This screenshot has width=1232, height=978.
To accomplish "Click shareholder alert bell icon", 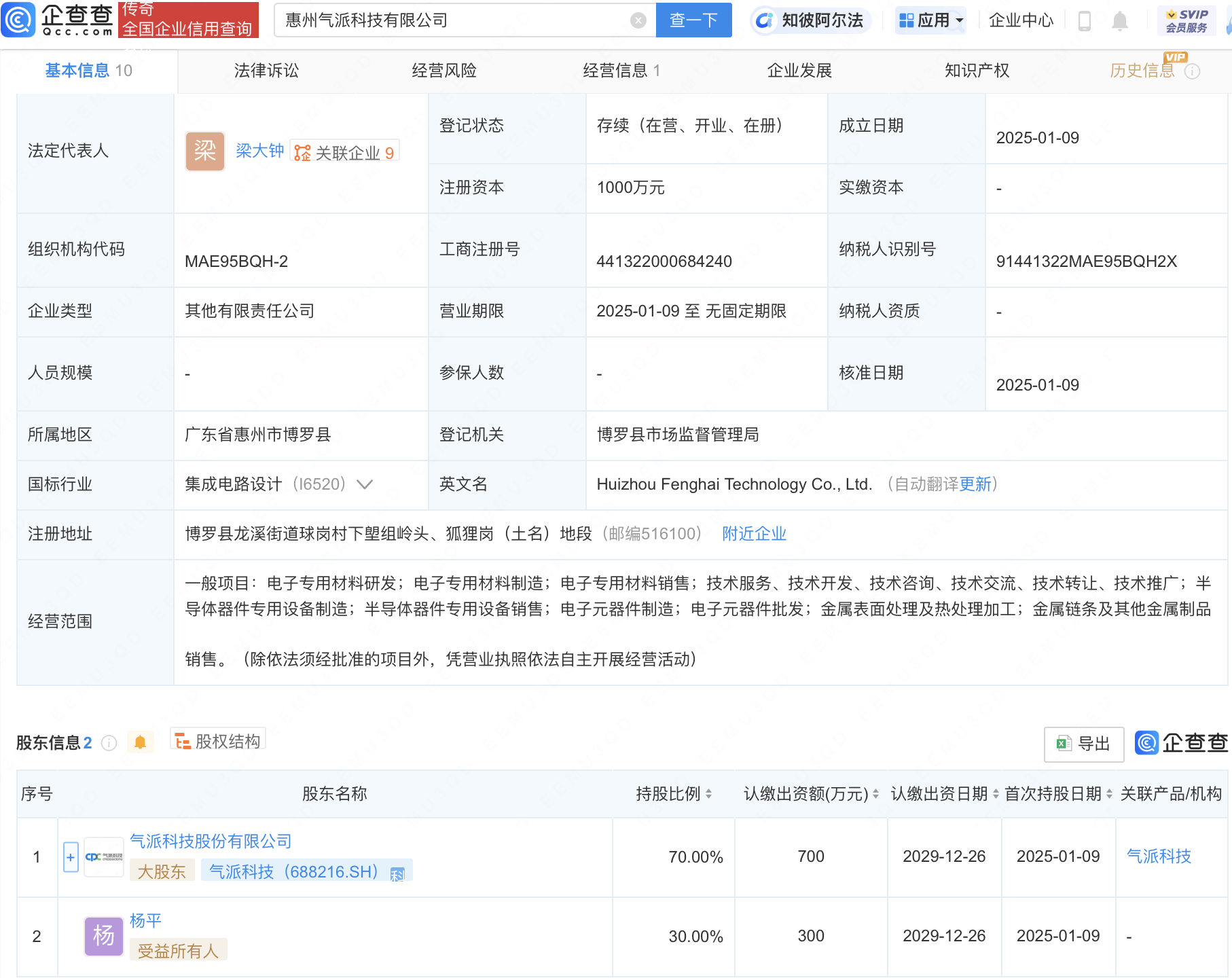I will coord(140,742).
